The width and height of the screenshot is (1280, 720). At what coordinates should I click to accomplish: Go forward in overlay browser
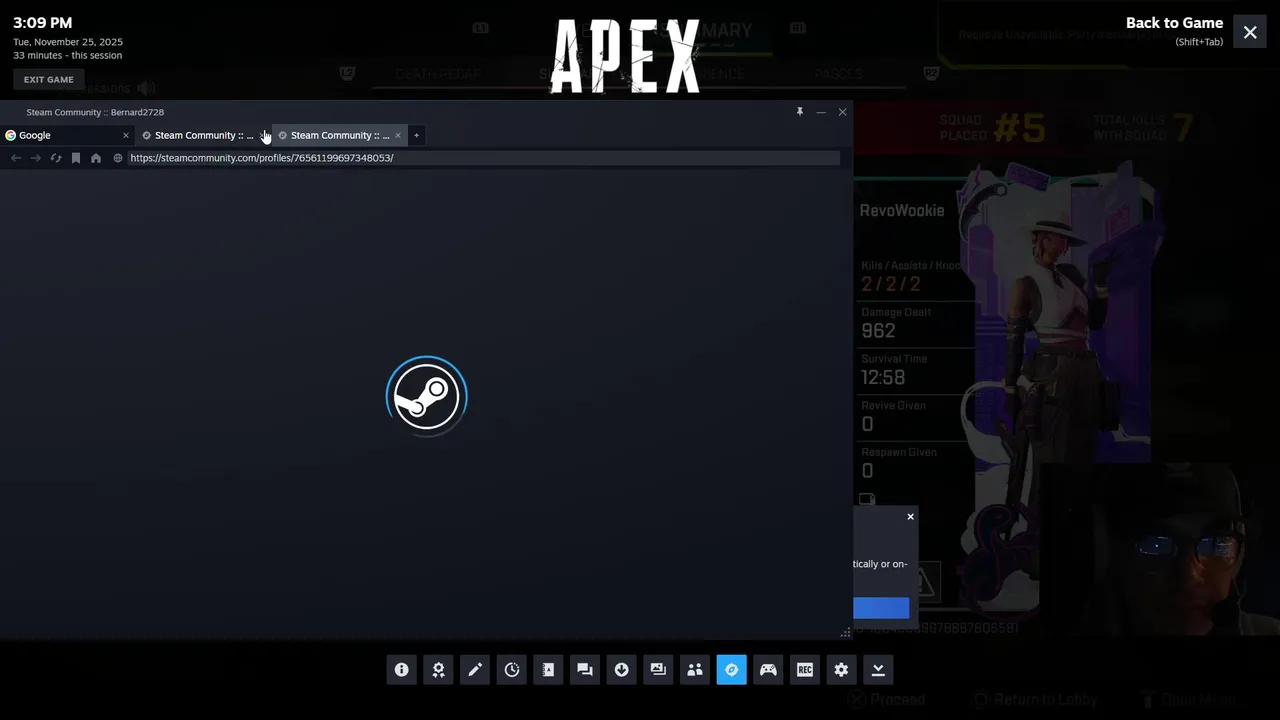pos(36,158)
